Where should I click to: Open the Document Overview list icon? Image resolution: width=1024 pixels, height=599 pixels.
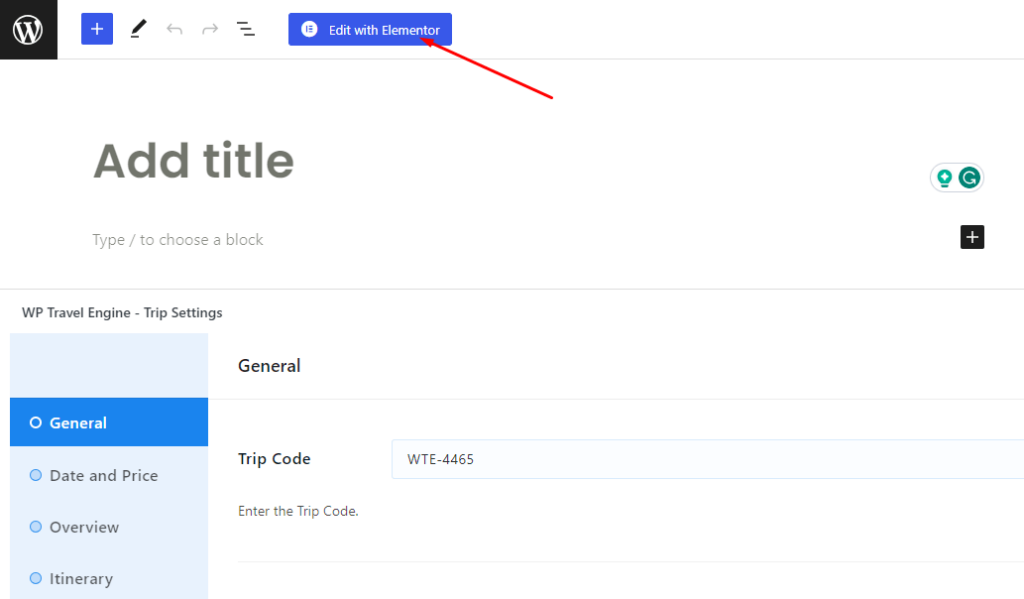coord(246,28)
